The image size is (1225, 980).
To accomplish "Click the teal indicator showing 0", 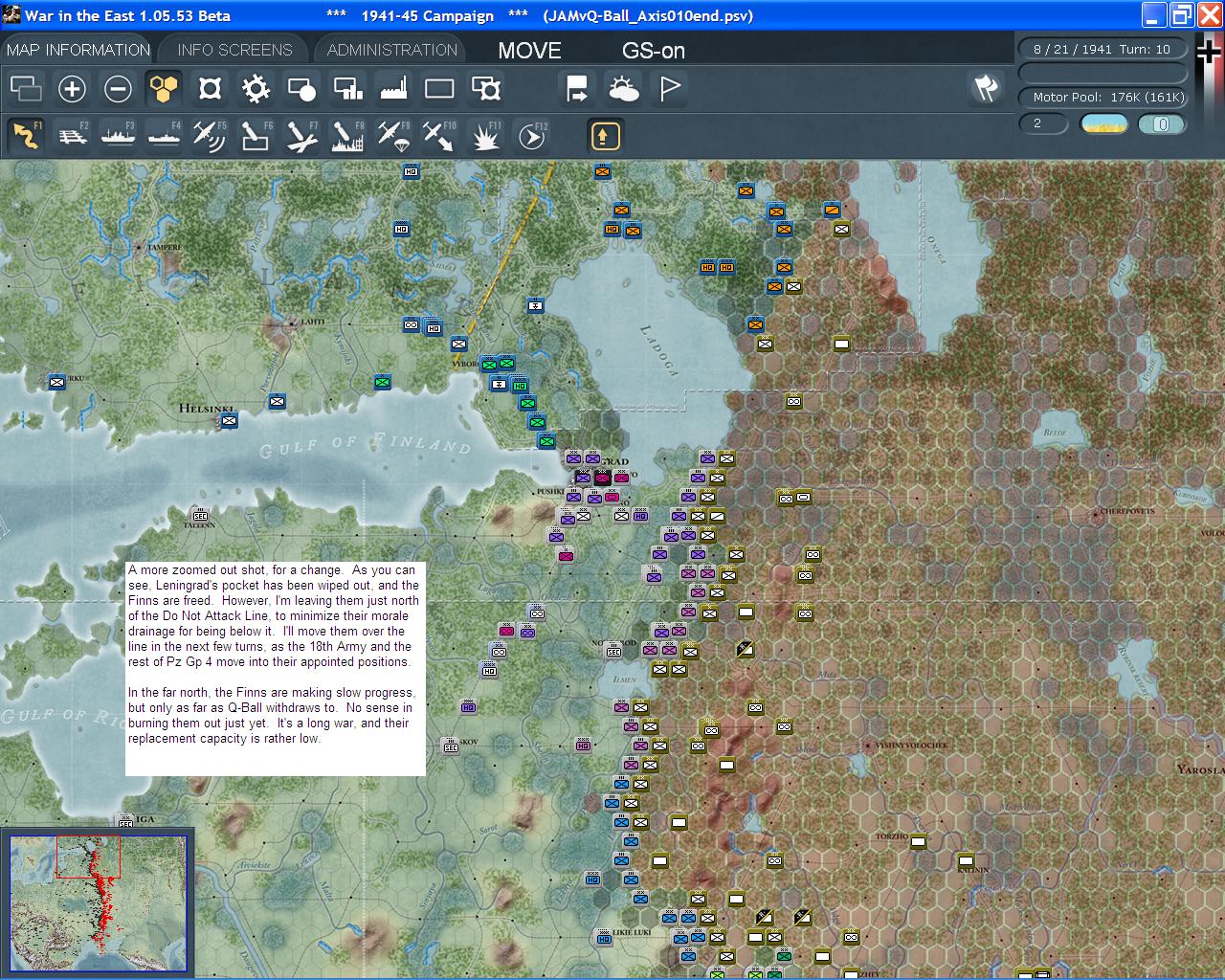I will pos(1162,124).
